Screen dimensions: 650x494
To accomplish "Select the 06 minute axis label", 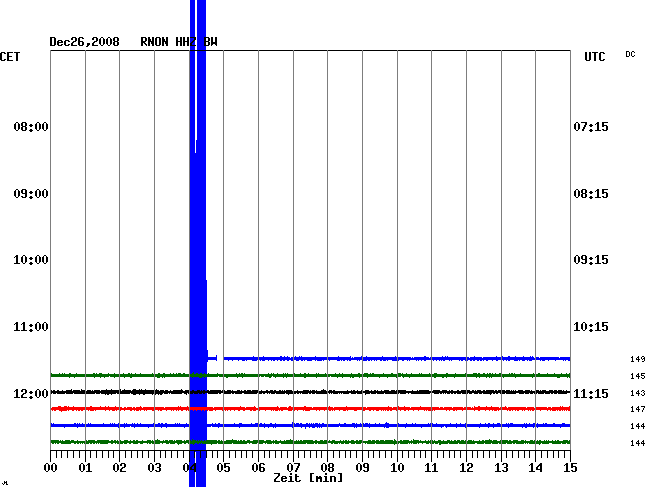I will point(258,468).
